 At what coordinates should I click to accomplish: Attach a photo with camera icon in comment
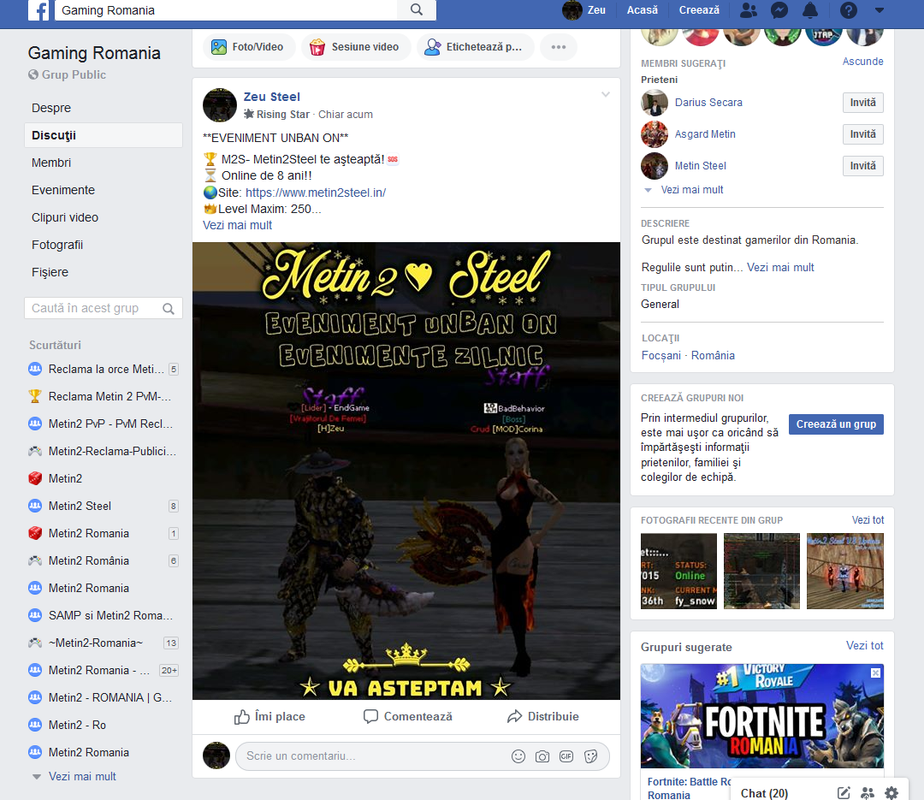[542, 756]
